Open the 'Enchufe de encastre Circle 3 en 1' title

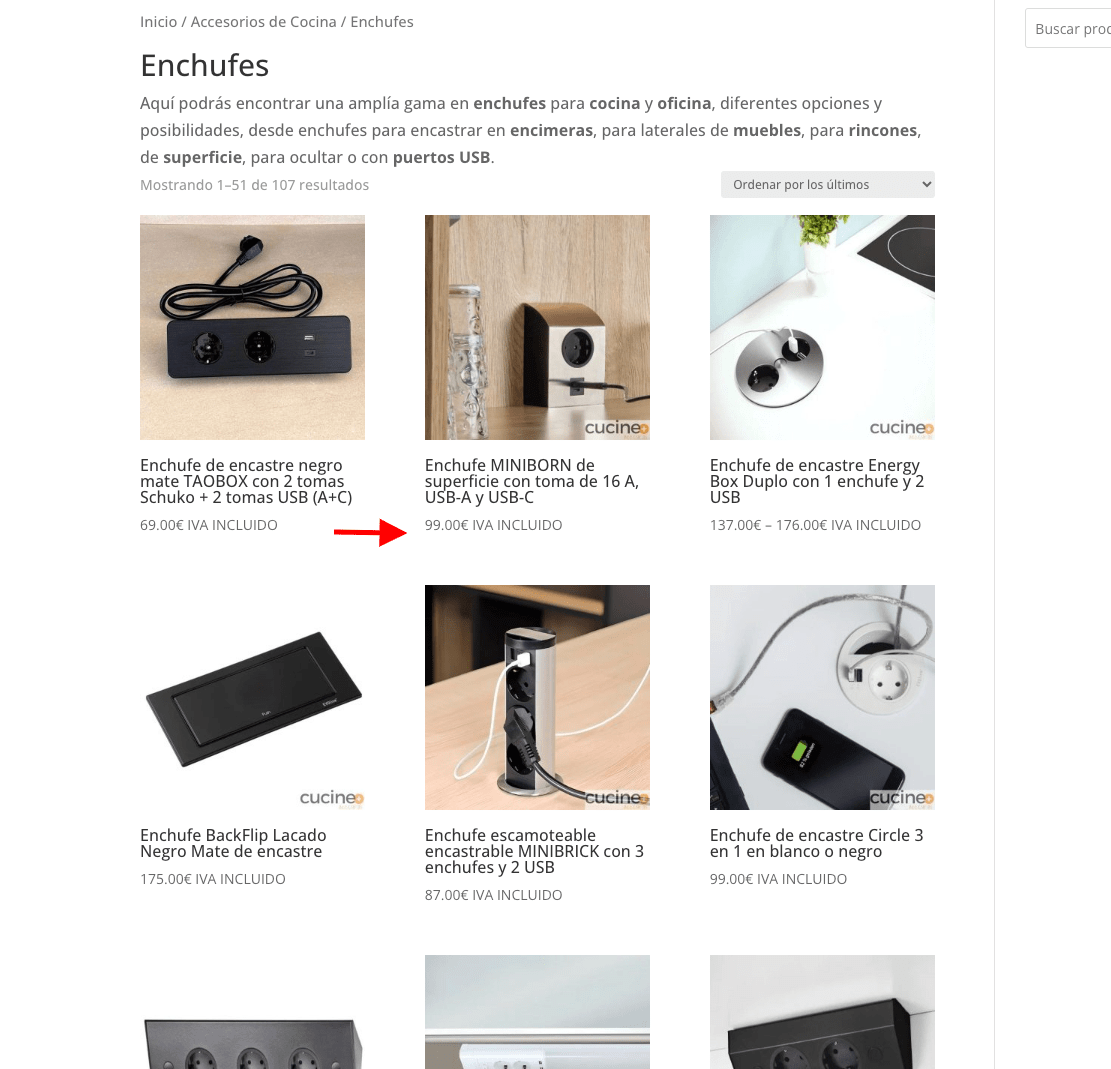[816, 843]
